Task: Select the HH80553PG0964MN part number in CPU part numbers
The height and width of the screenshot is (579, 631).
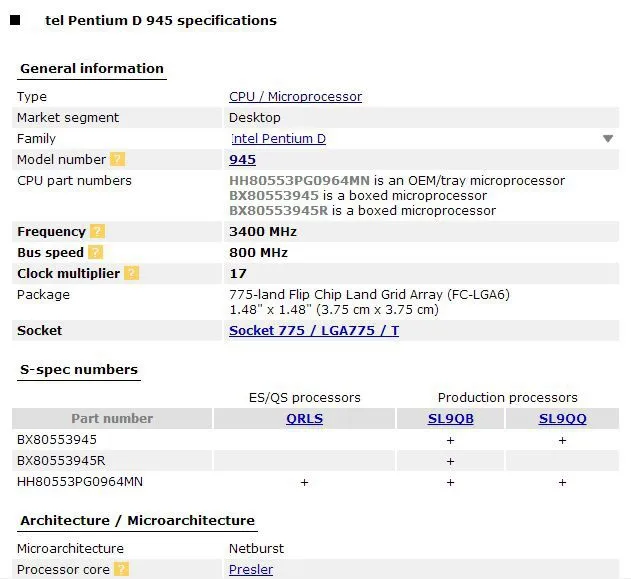Action: pos(299,180)
